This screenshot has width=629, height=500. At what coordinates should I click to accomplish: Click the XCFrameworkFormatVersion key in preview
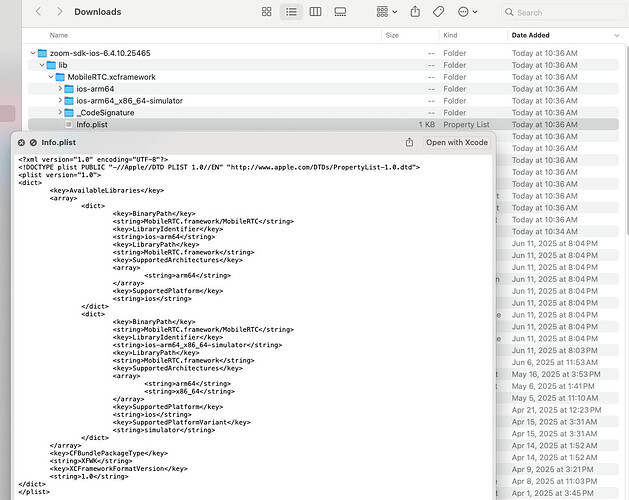coord(118,468)
